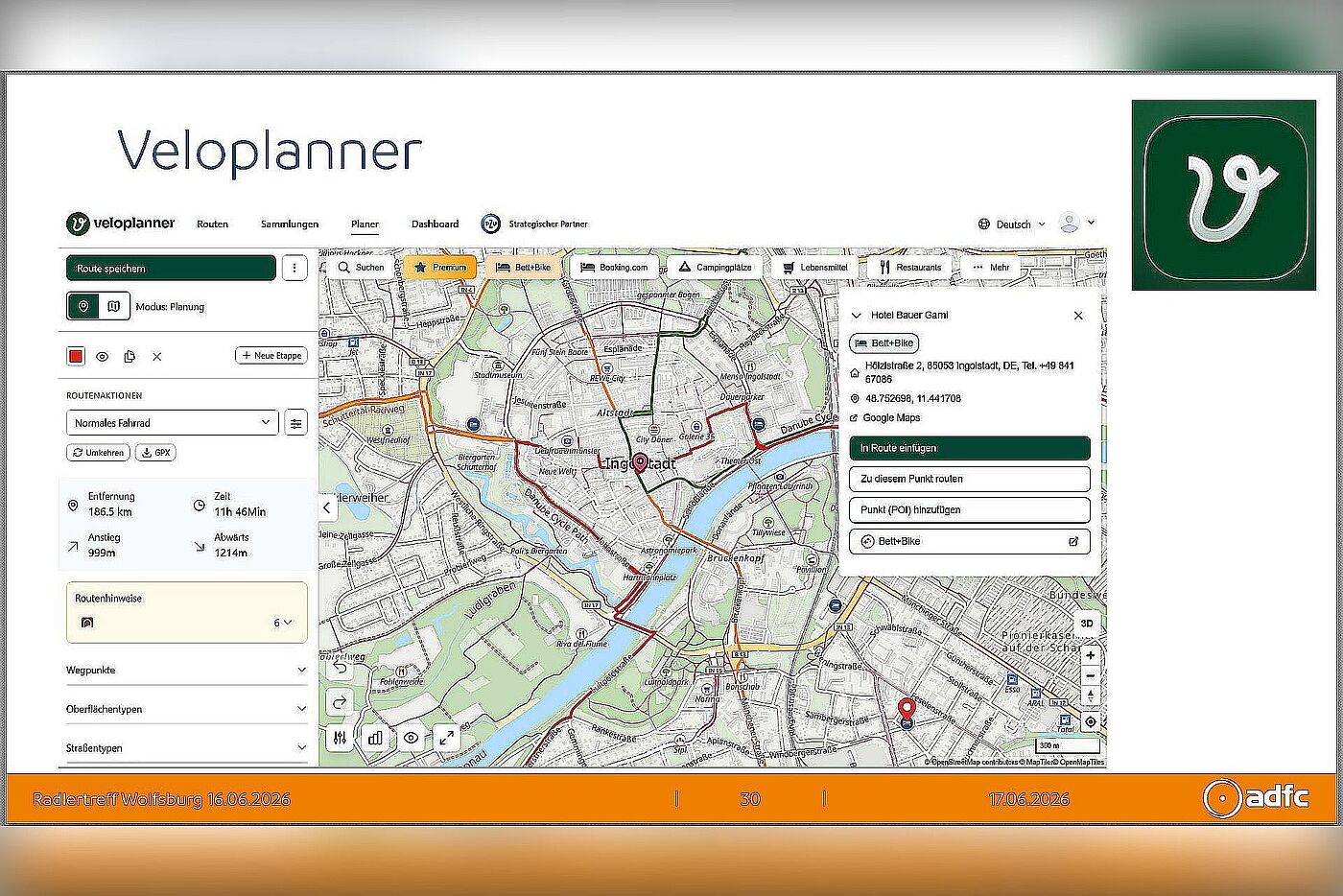Screen dimensions: 1343x896
Task: Pick the red route color swatch
Action: pos(76,356)
